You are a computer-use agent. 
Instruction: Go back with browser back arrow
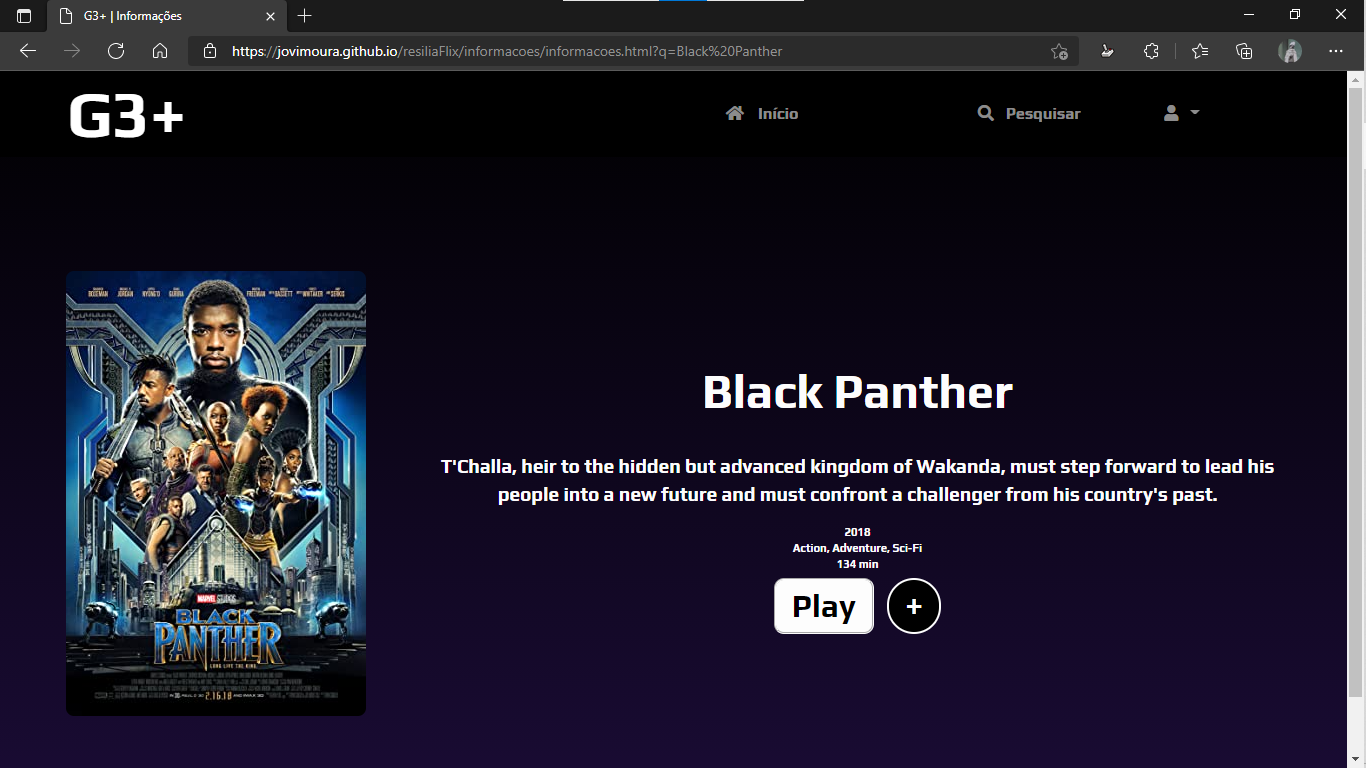pos(28,51)
